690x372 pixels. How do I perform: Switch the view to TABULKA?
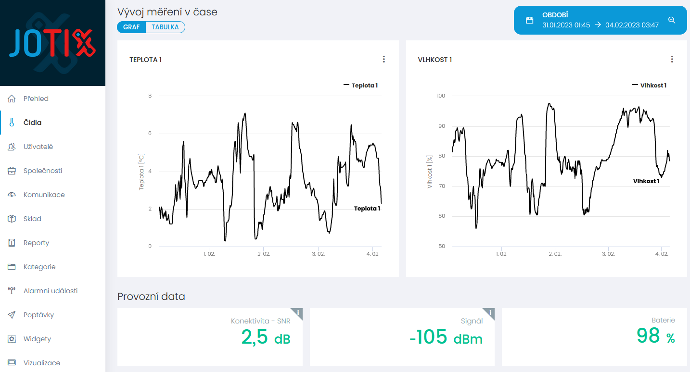[x=165, y=27]
